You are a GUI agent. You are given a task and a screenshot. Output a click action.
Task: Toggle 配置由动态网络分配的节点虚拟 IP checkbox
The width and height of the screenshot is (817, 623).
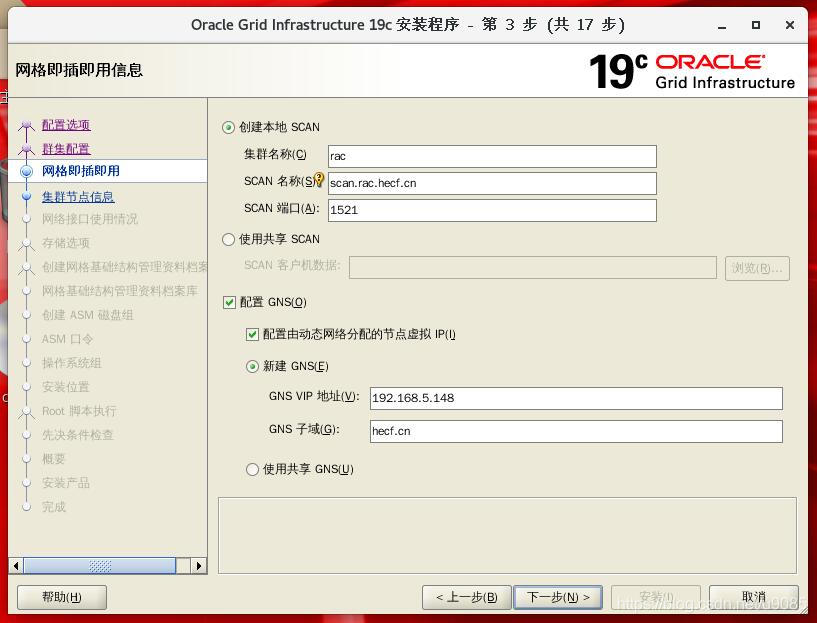(x=252, y=334)
